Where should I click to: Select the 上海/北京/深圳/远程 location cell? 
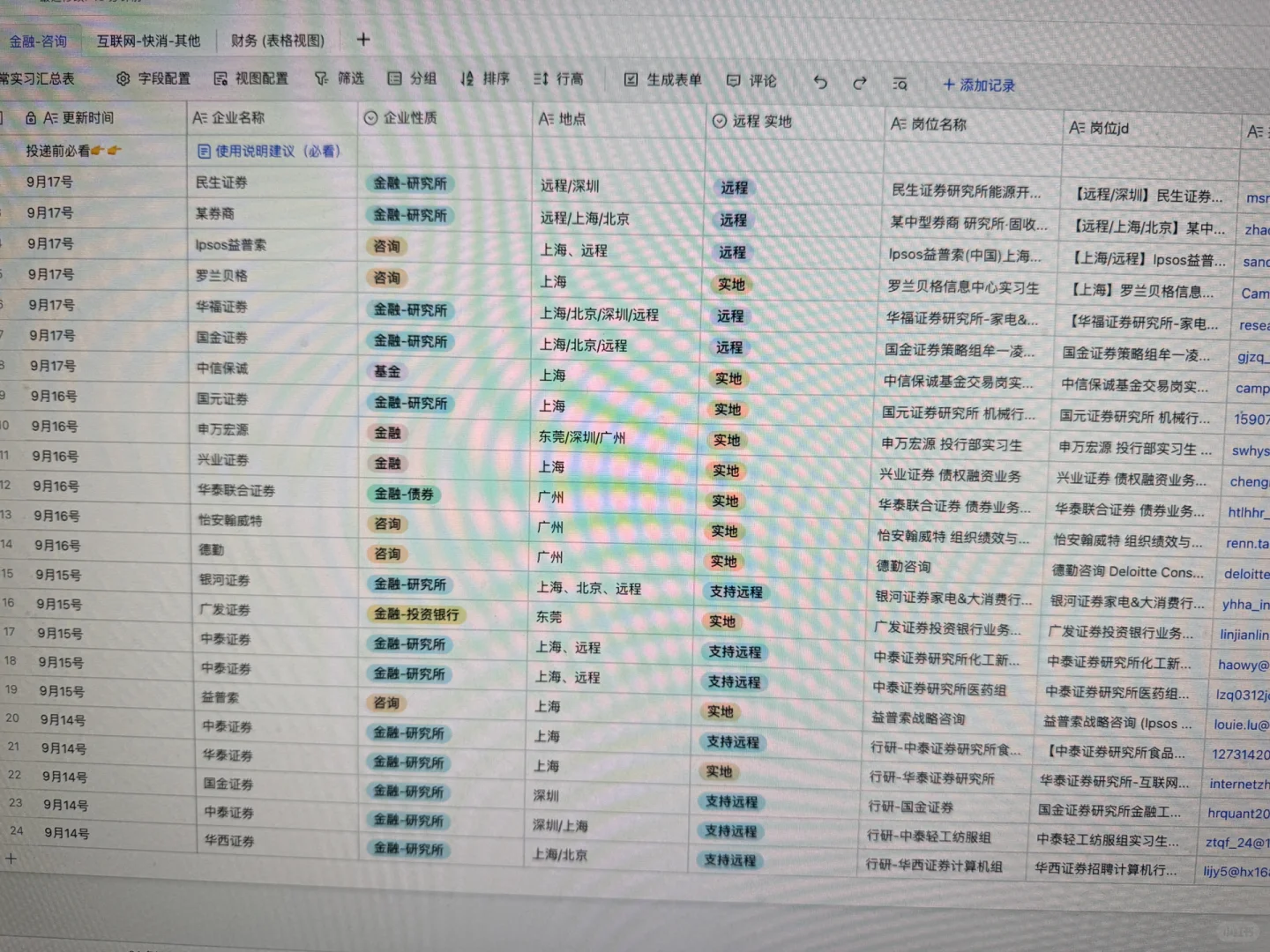pos(618,315)
